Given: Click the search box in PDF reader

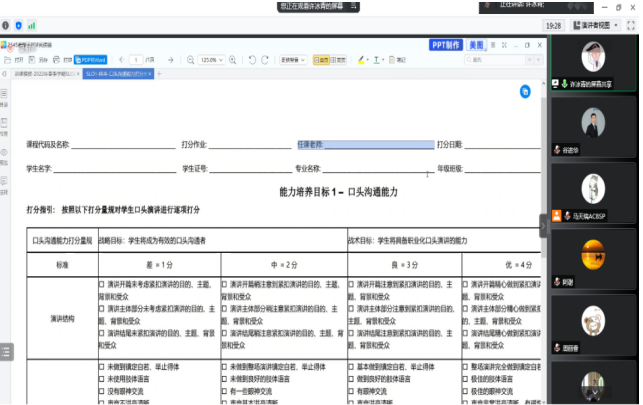Looking at the screenshot, I should coord(495,60).
